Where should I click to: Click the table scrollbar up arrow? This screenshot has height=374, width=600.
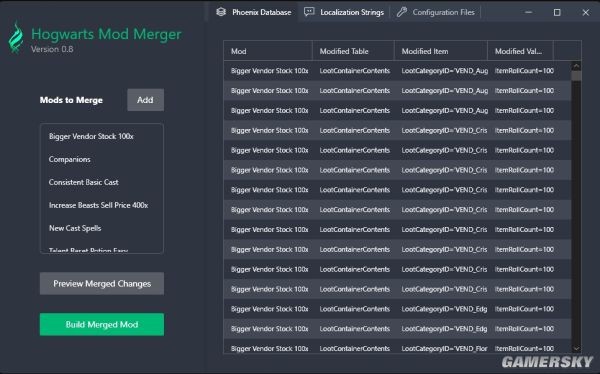576,66
